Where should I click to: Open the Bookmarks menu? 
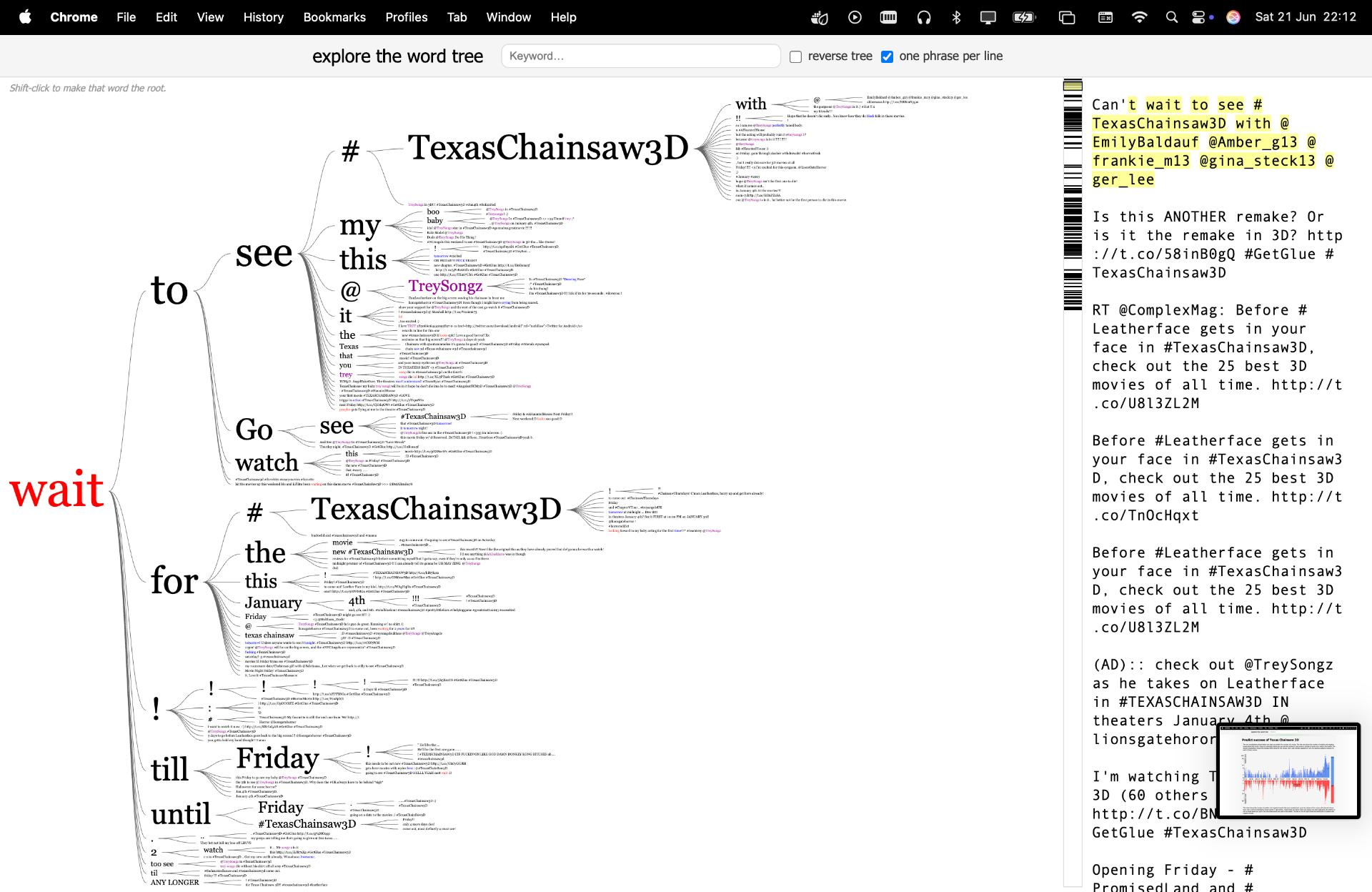pos(334,17)
